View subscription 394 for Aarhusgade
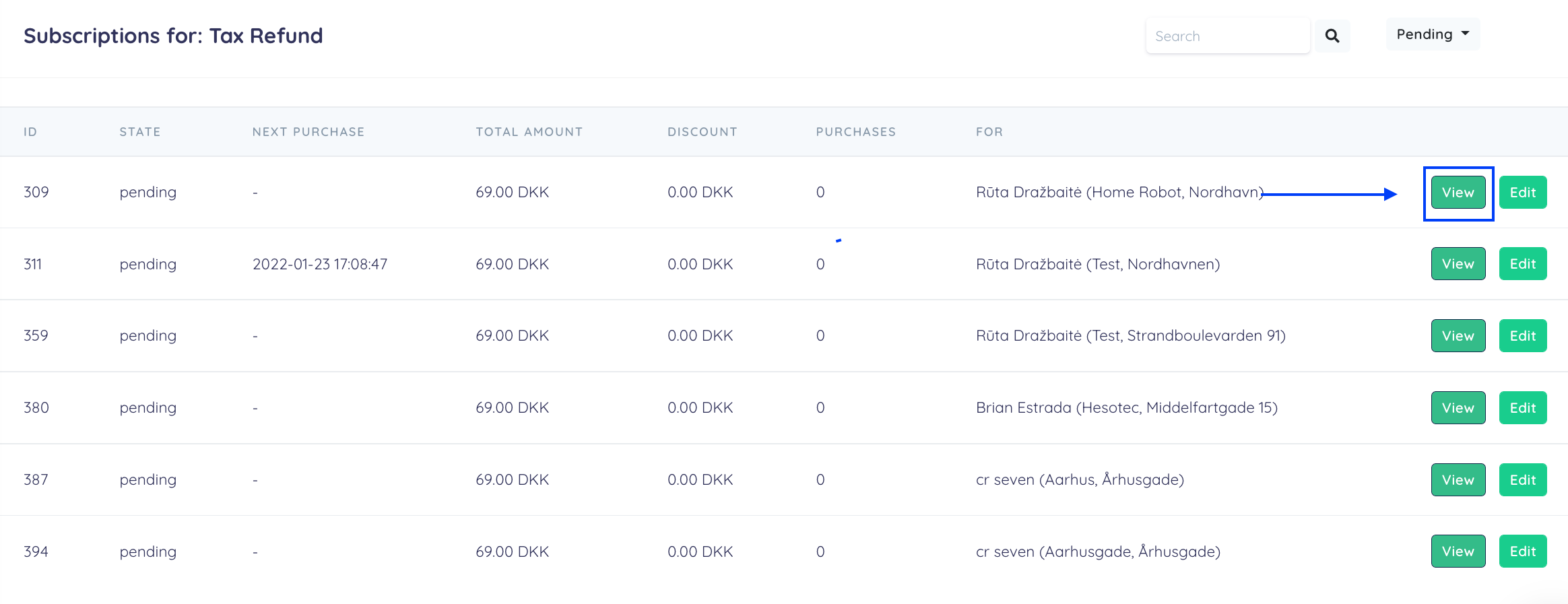This screenshot has width=1568, height=604. click(x=1458, y=551)
